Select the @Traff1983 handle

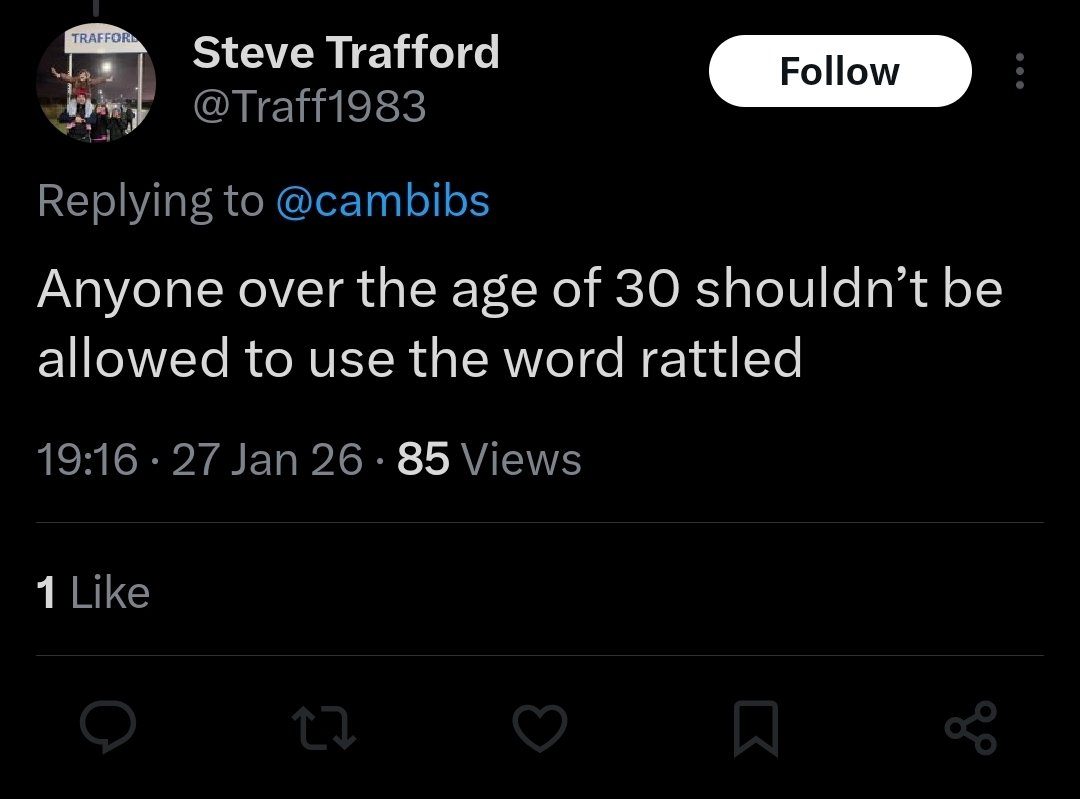pyautogui.click(x=309, y=105)
